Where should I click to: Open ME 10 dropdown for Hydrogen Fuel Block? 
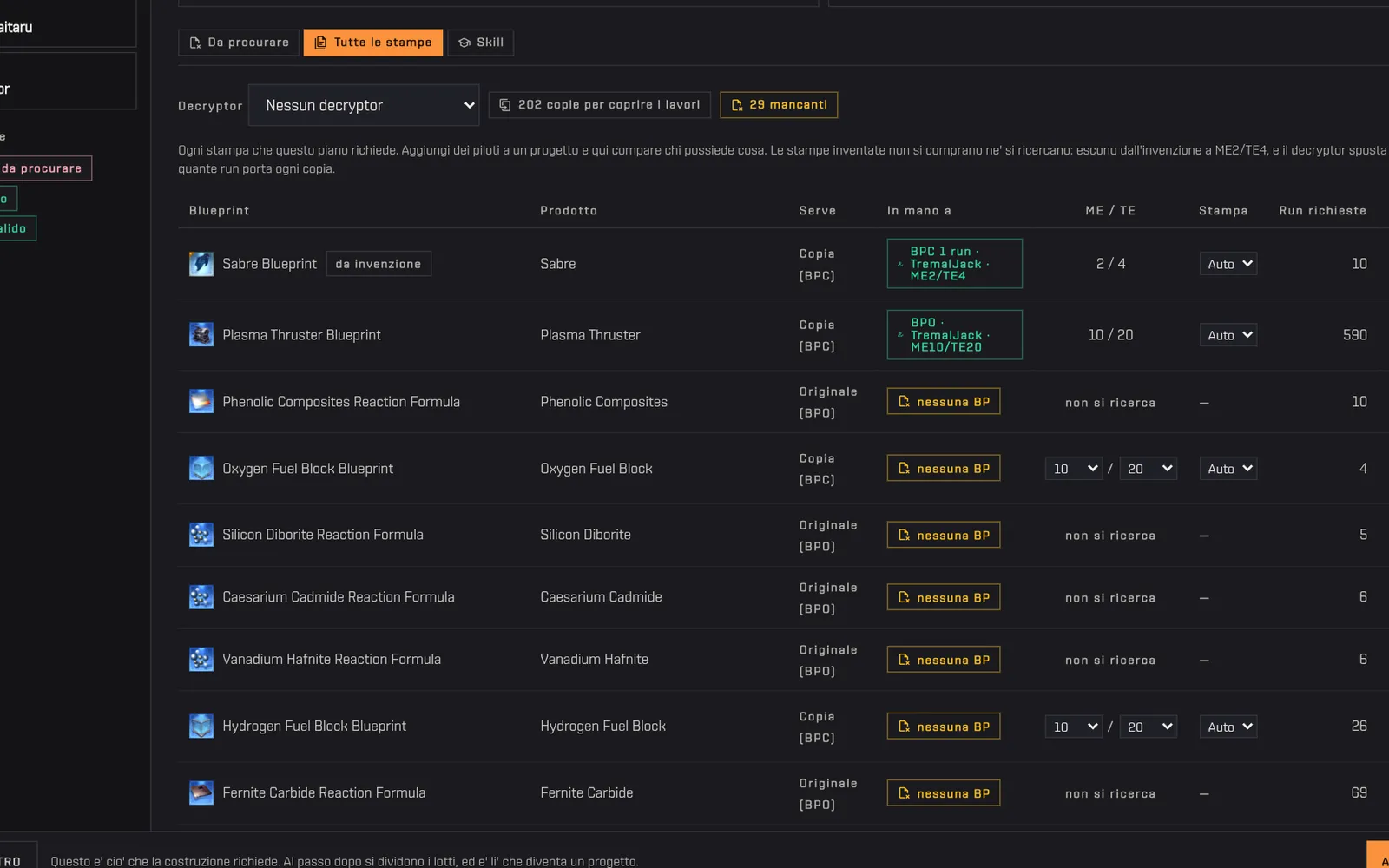[1074, 727]
